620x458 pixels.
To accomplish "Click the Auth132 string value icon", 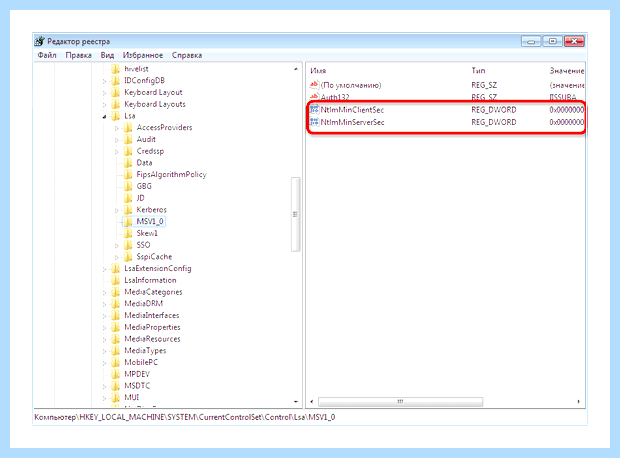I will pos(314,97).
